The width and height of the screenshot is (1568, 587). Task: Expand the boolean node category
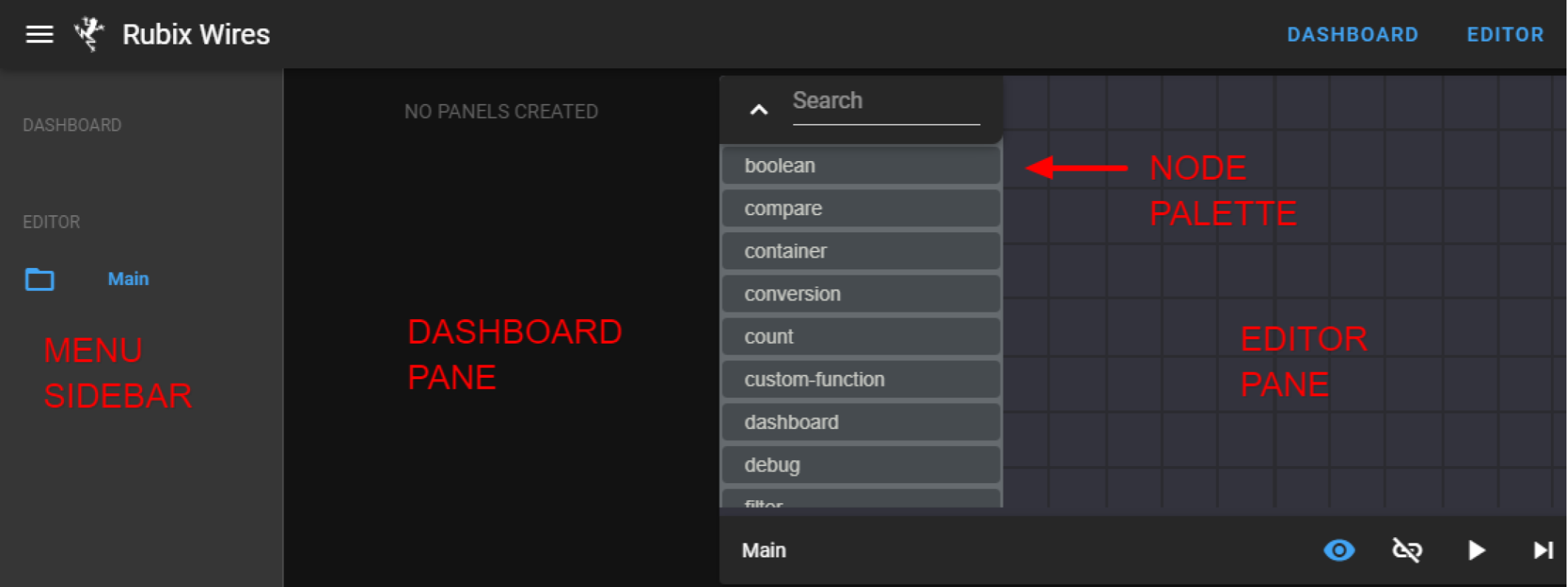[860, 165]
